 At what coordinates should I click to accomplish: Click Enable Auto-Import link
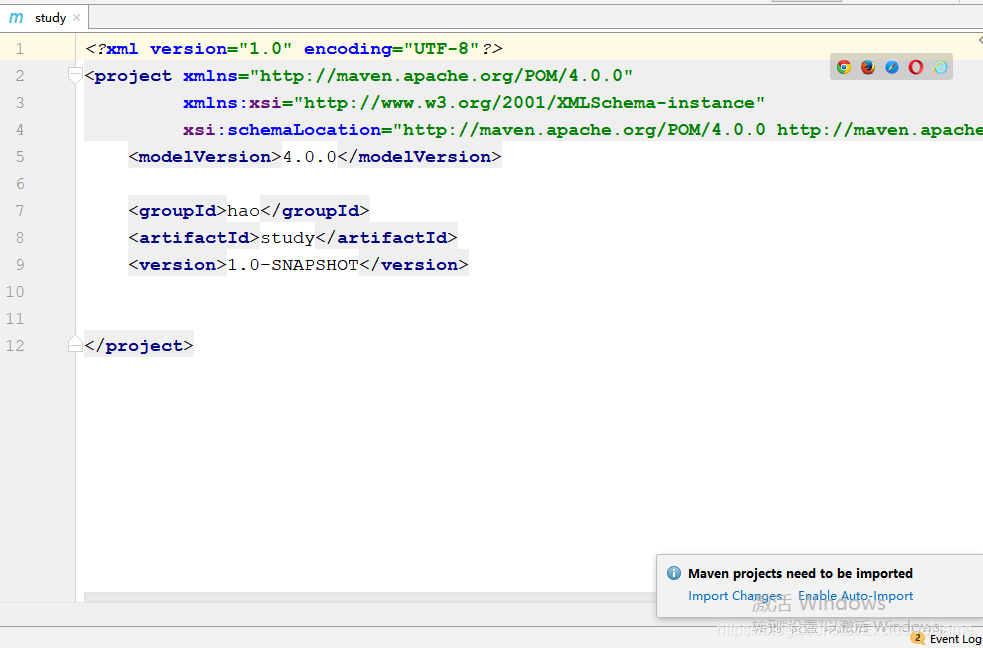click(855, 596)
